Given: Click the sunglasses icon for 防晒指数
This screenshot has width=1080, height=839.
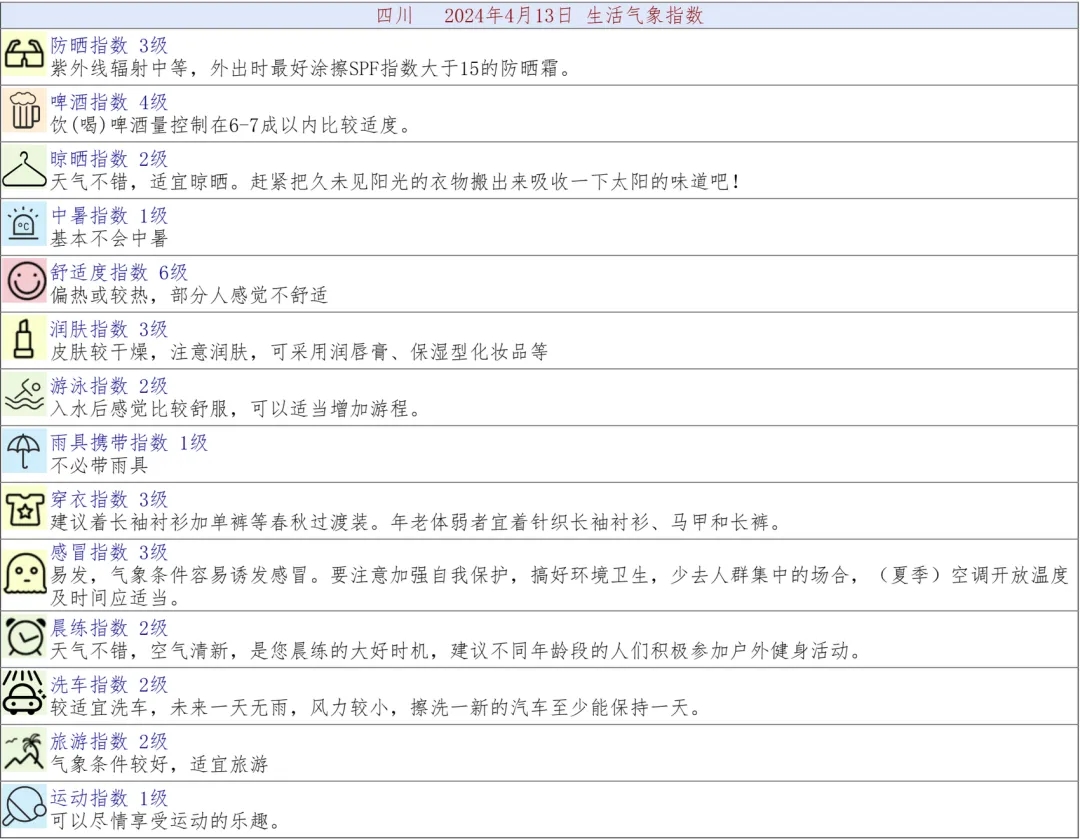Looking at the screenshot, I should pyautogui.click(x=25, y=56).
